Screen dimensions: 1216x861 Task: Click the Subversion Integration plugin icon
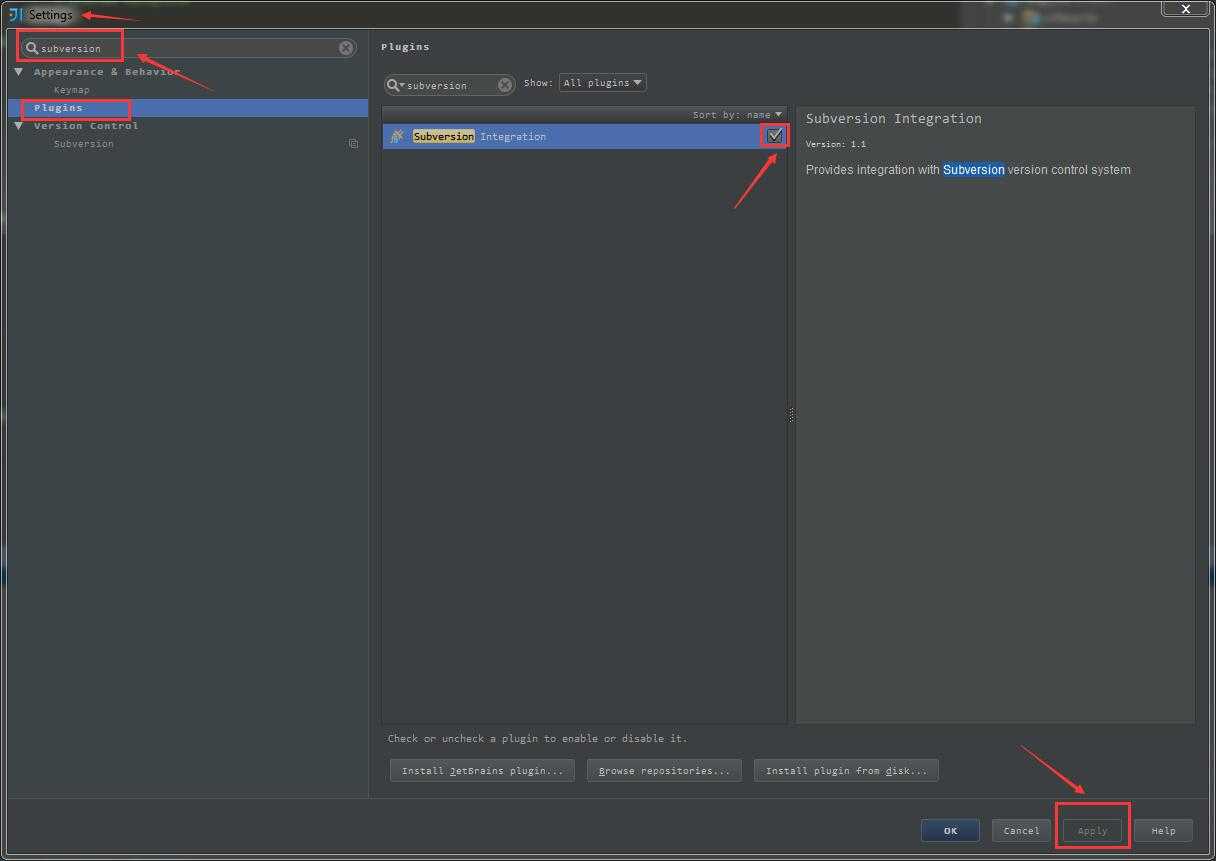[397, 136]
